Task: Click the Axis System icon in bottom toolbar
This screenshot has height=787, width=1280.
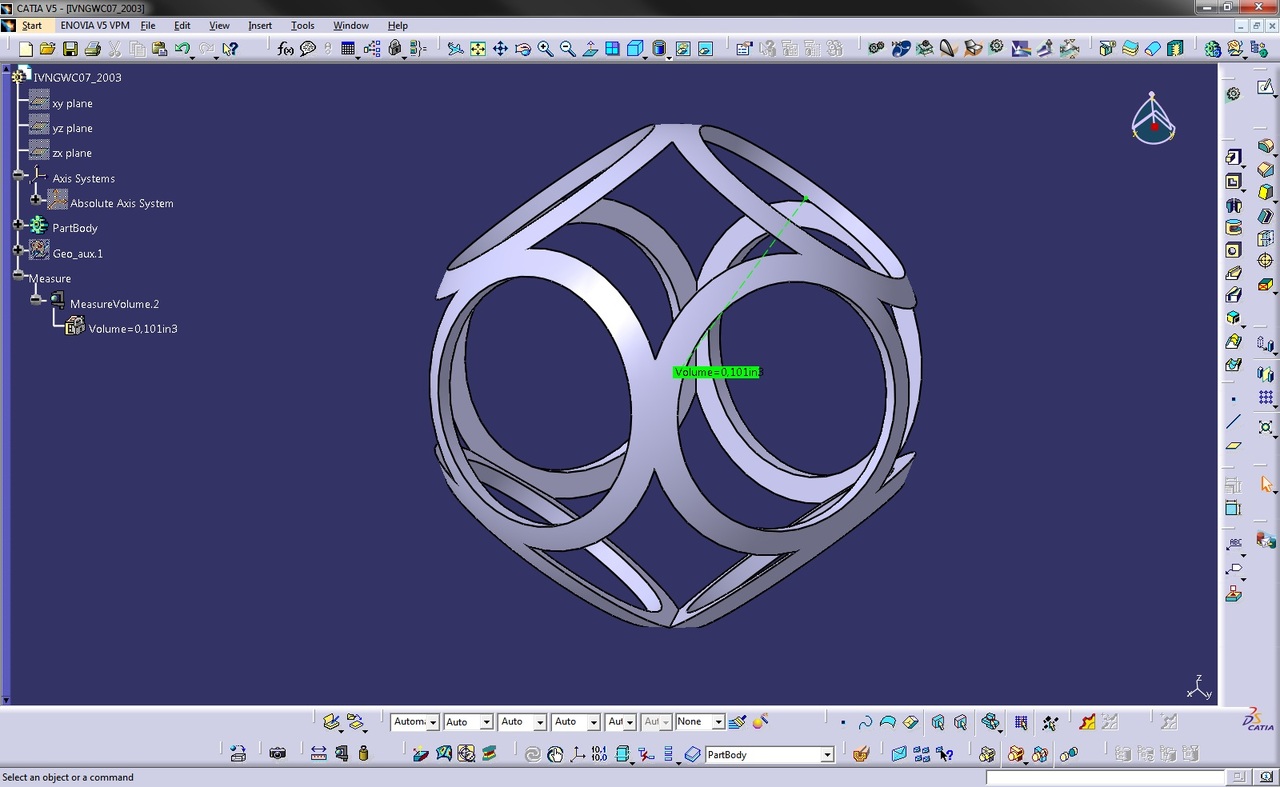Action: pos(578,753)
